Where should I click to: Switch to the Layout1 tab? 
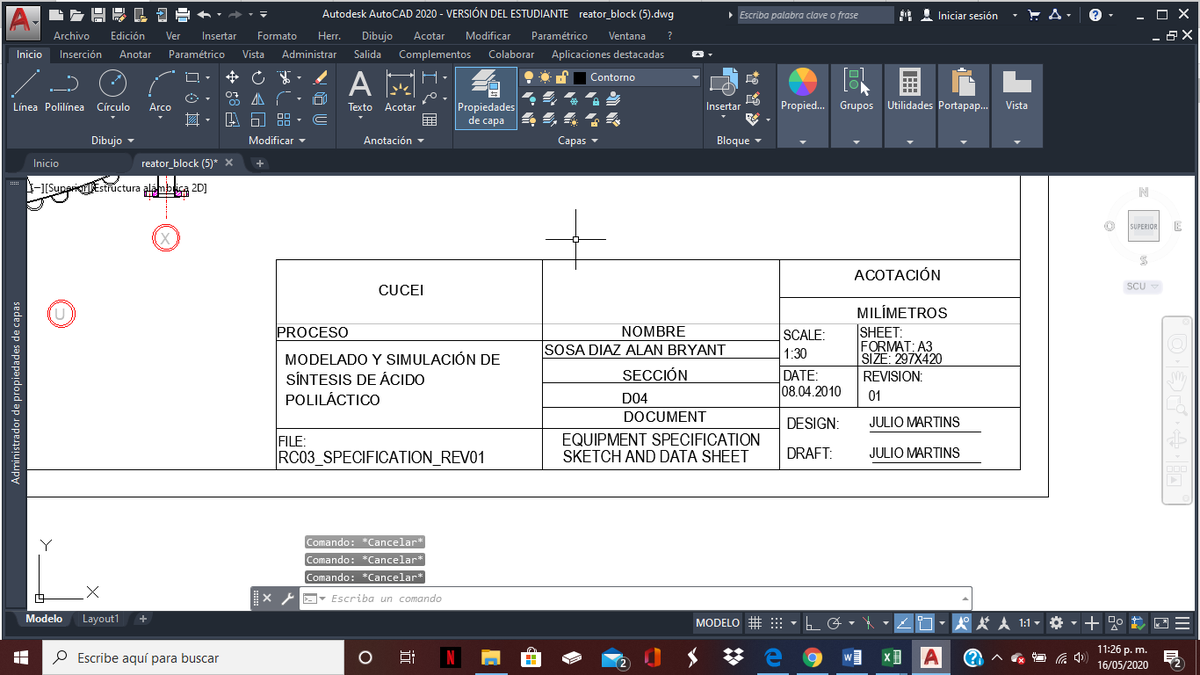pos(100,619)
